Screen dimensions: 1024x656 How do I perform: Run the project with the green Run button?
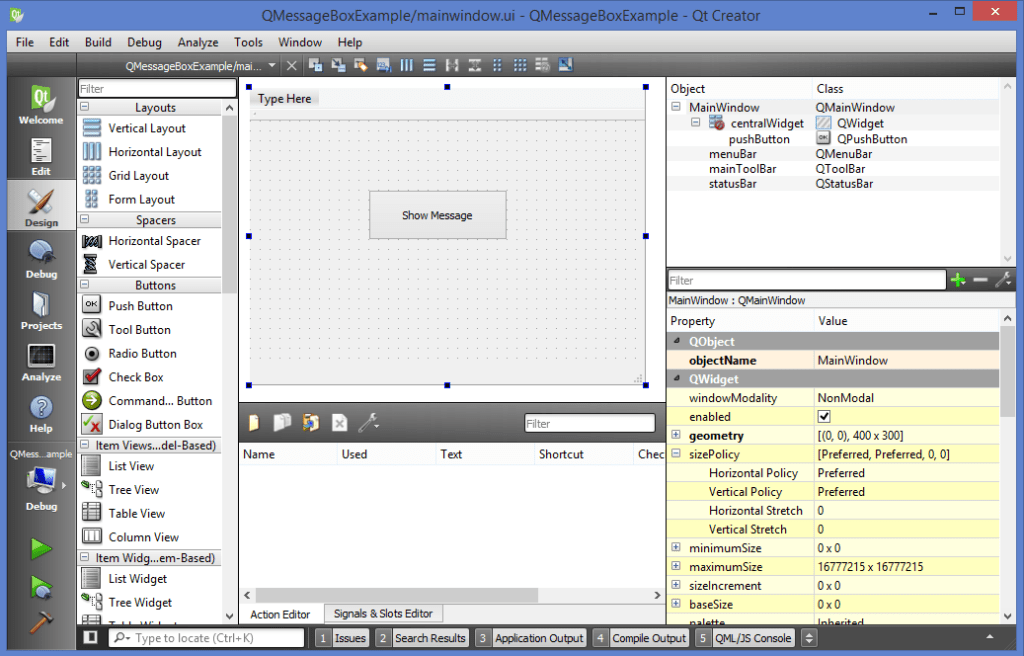[x=40, y=549]
